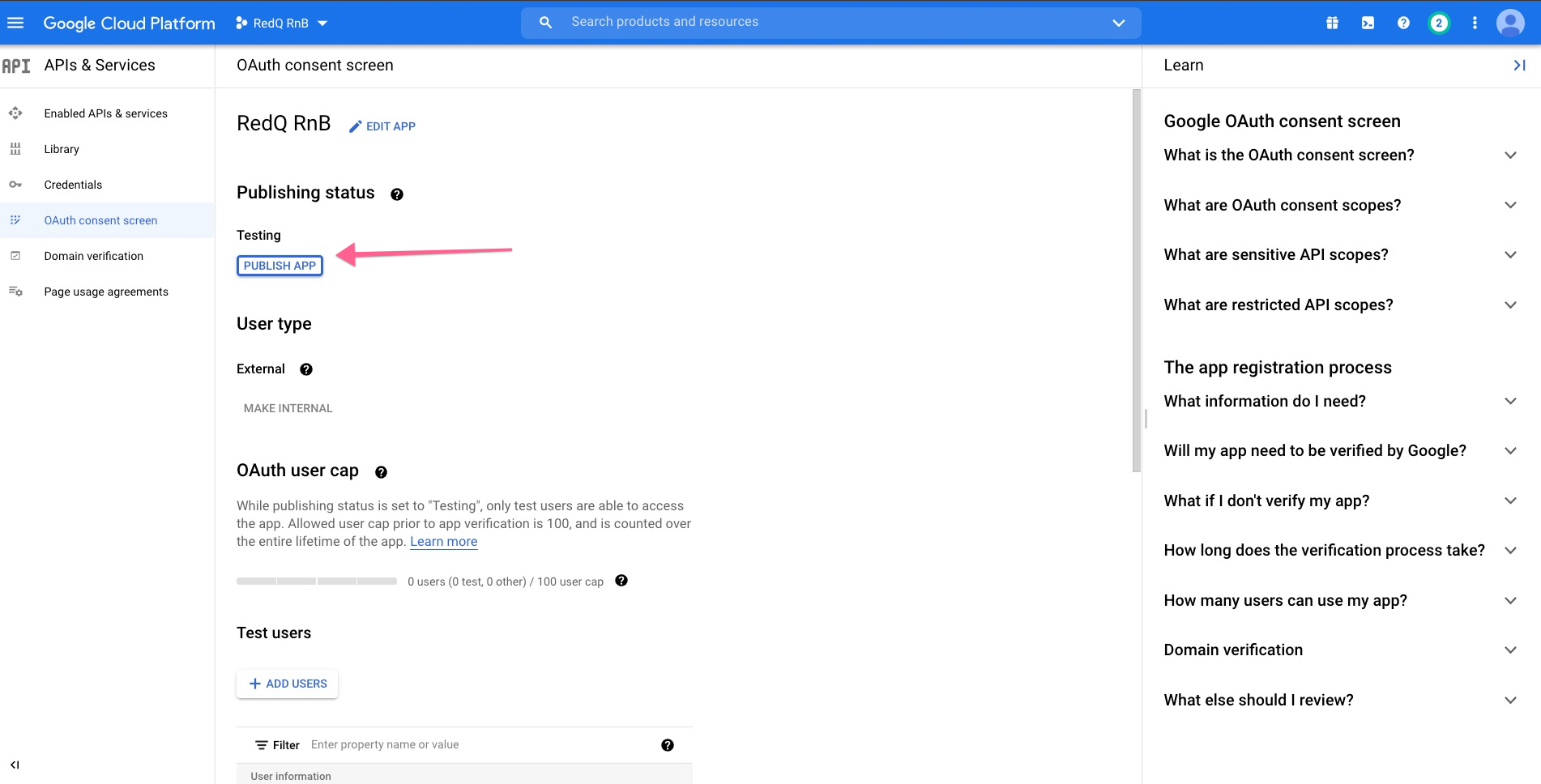Viewport: 1541px width, 784px height.
Task: Open Page usage agreements in sidebar
Action: point(107,292)
